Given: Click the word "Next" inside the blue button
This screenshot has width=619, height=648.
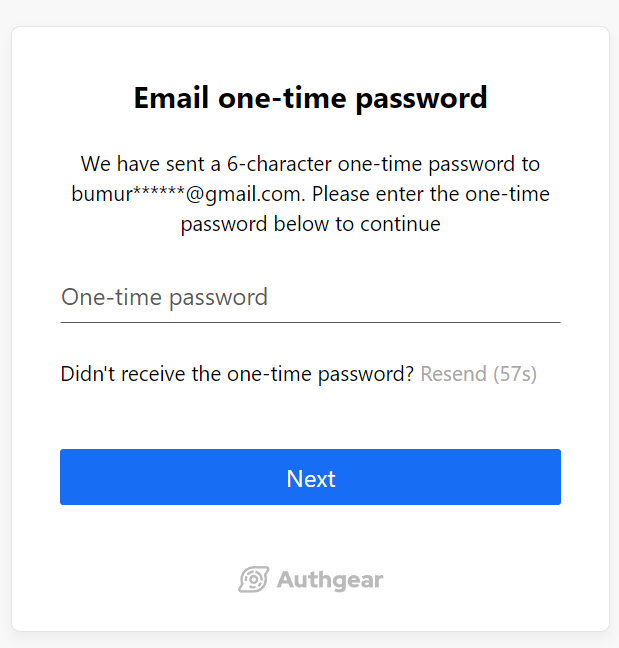Looking at the screenshot, I should pyautogui.click(x=311, y=479).
